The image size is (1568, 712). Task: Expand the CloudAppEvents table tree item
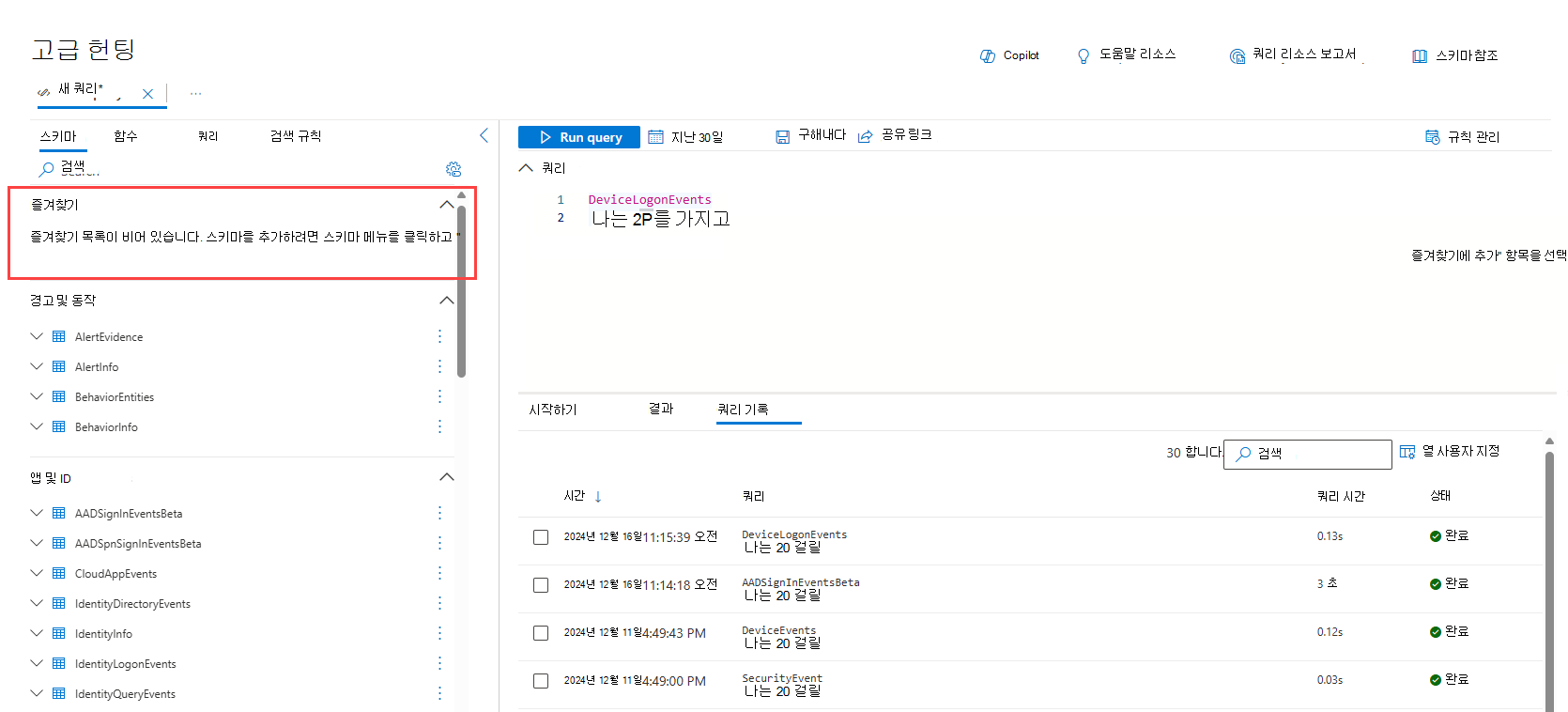37,573
